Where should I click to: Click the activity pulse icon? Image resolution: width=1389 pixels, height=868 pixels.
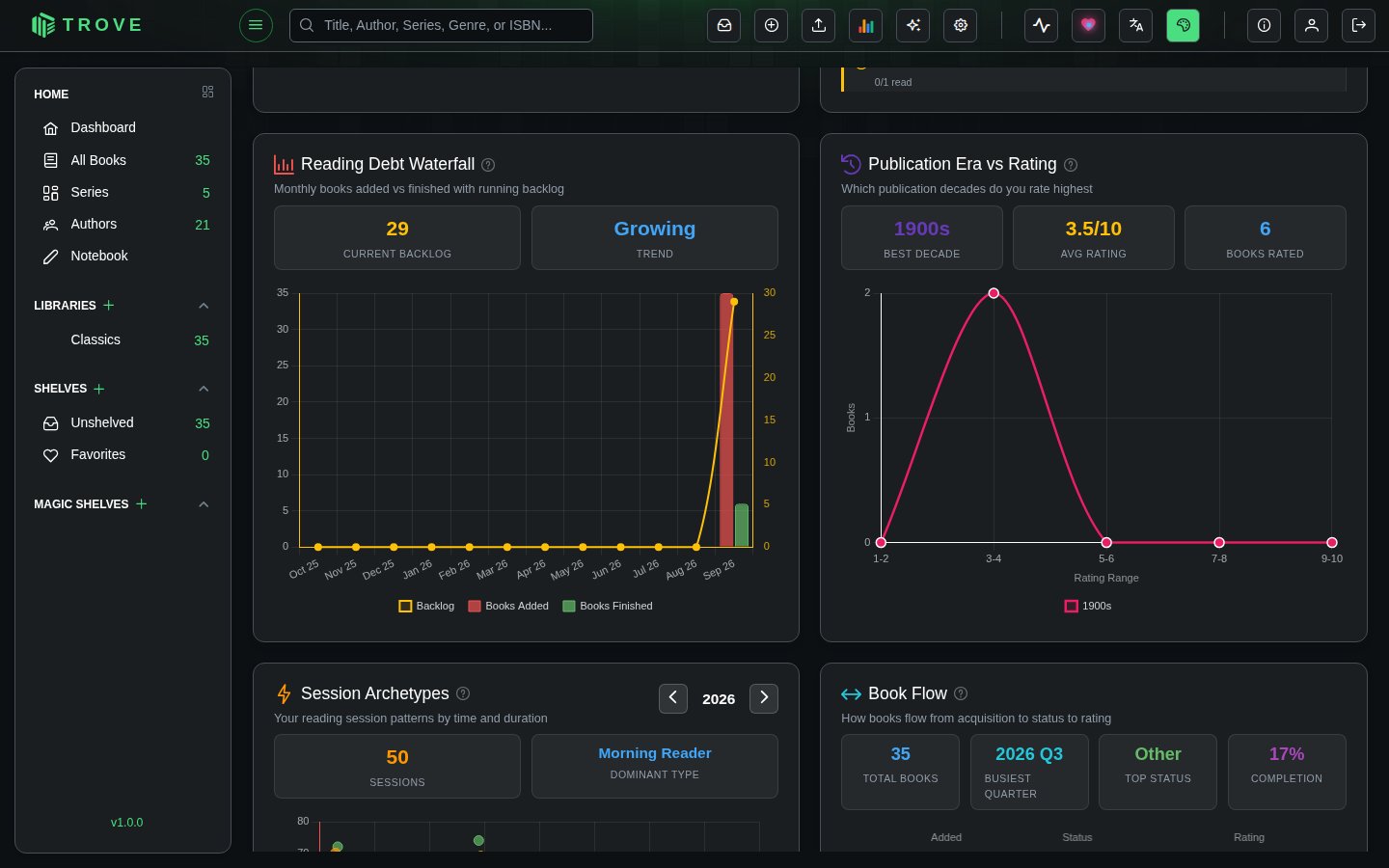1042,25
